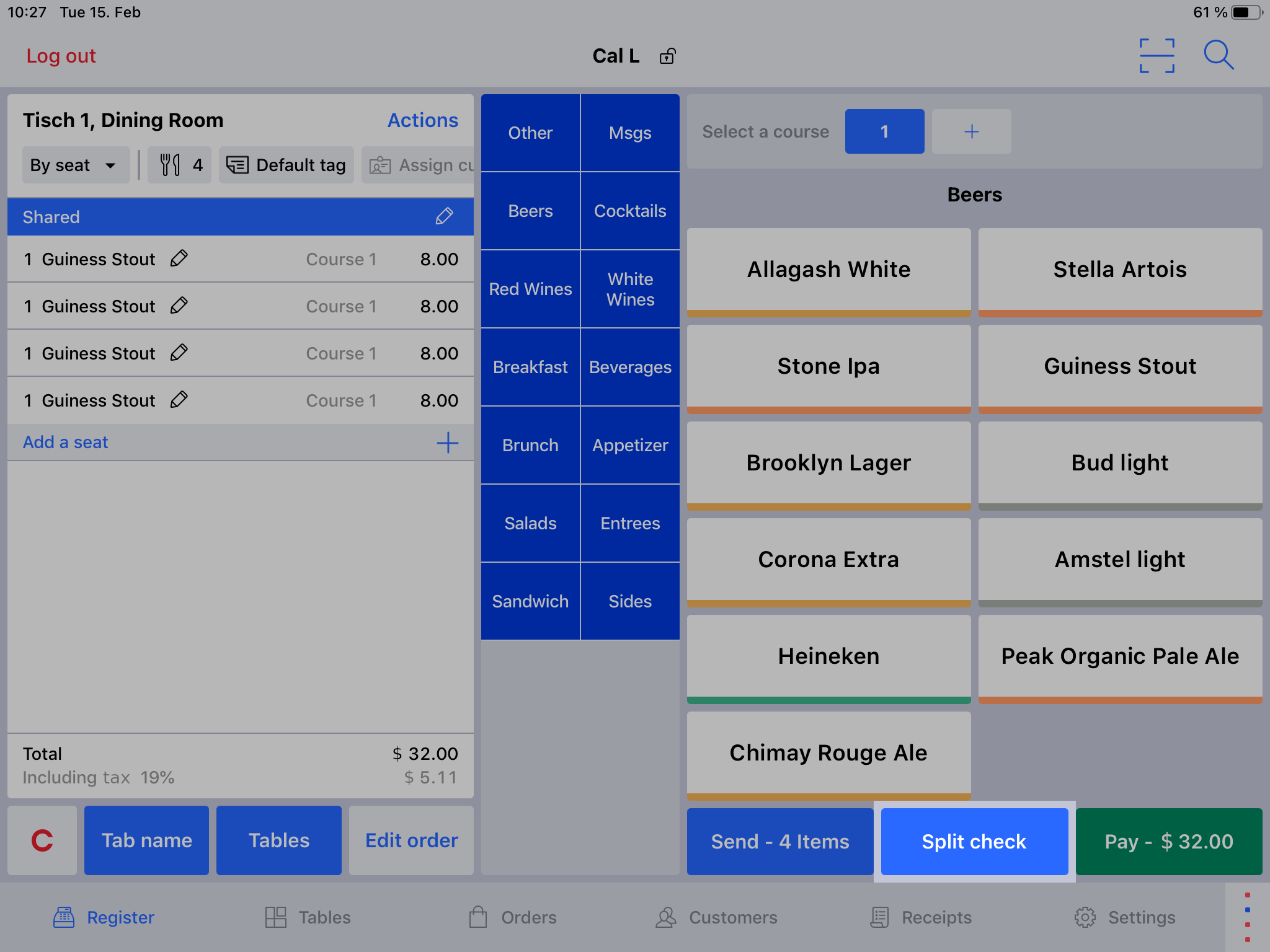This screenshot has height=952, width=1270.
Task: Select Sides category
Action: pyautogui.click(x=630, y=601)
